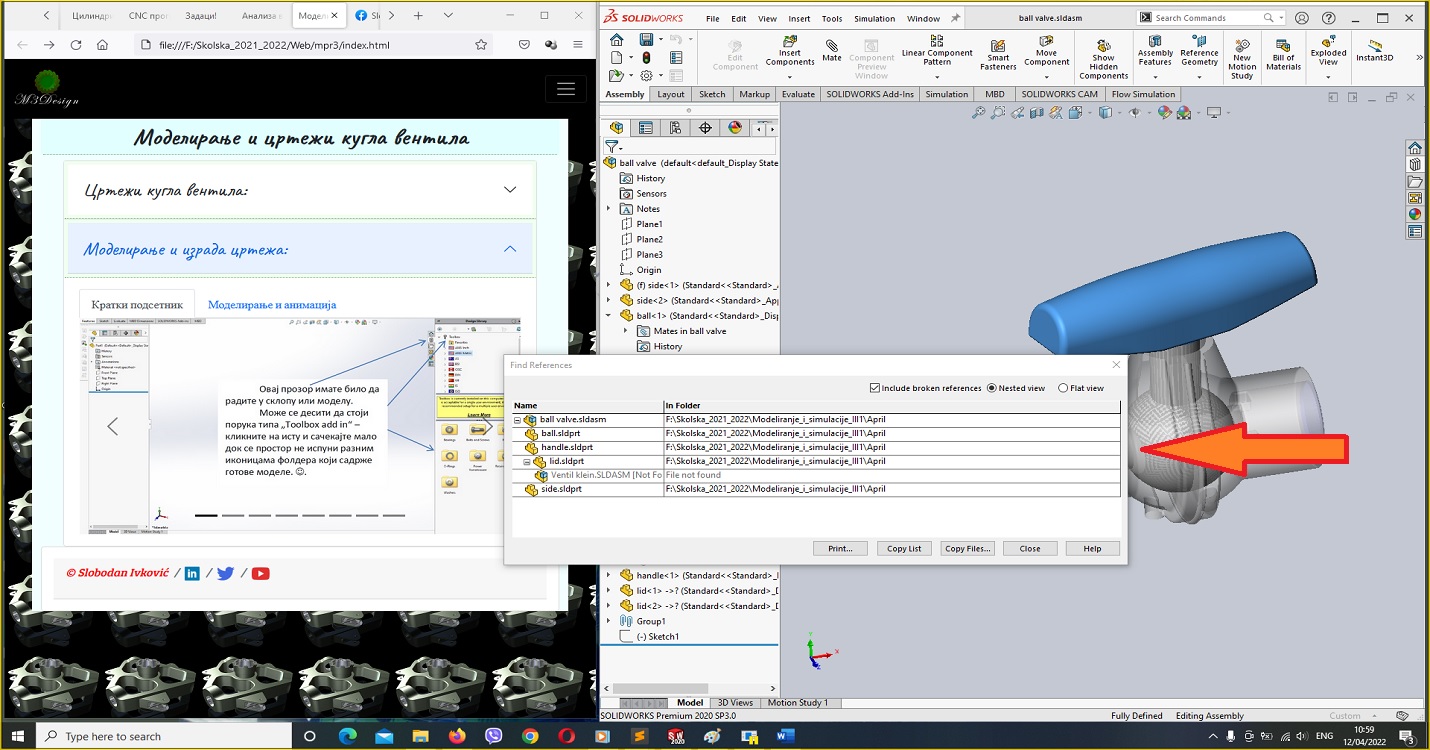1430x750 pixels.
Task: Open the Tools menu in SolidWorks
Action: tap(832, 19)
